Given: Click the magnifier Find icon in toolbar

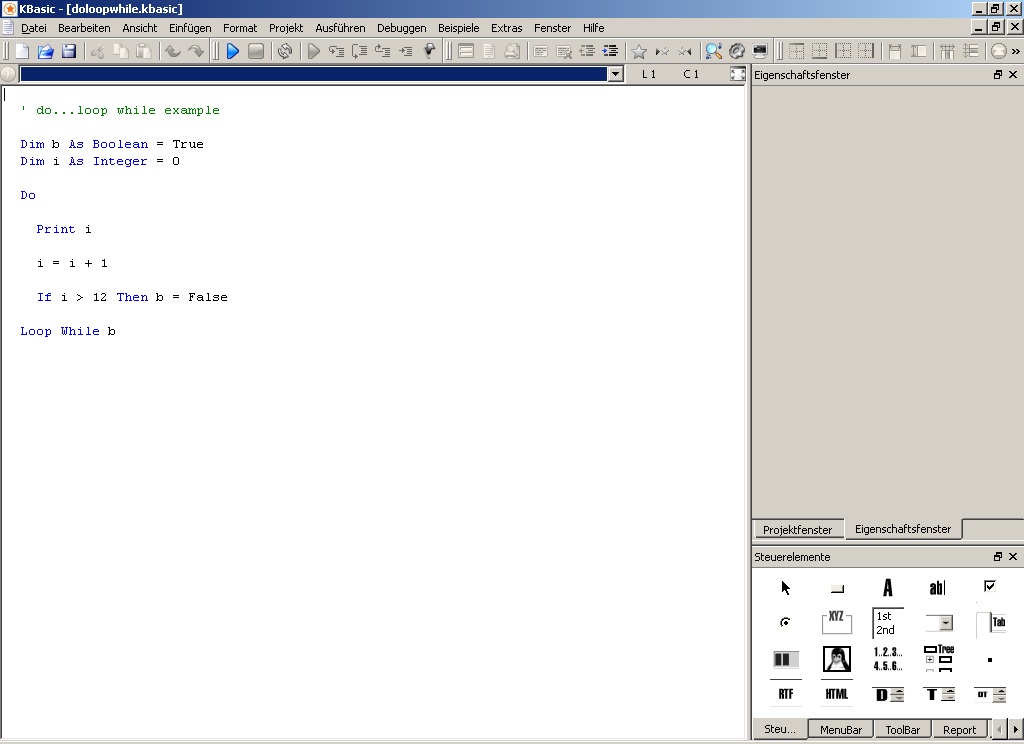Looking at the screenshot, I should click(x=713, y=51).
